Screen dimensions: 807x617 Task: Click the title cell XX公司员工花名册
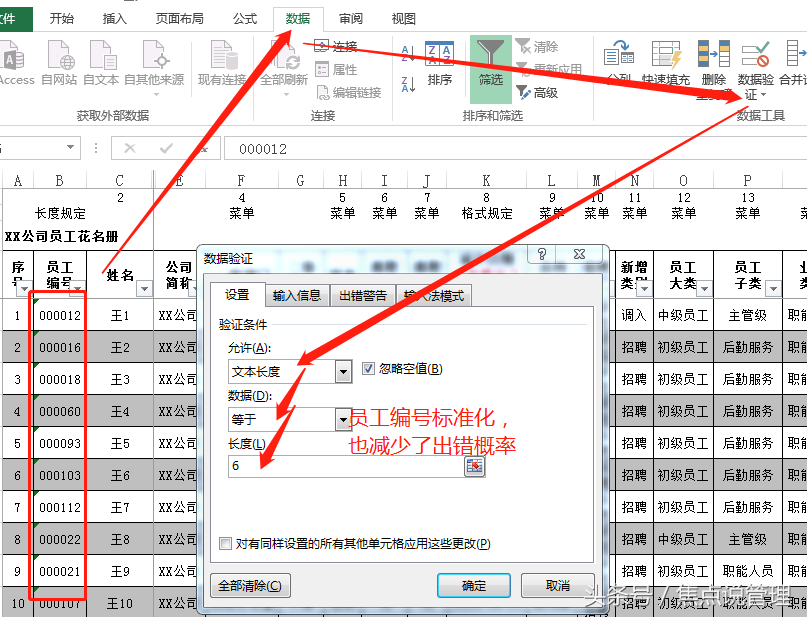click(x=62, y=237)
